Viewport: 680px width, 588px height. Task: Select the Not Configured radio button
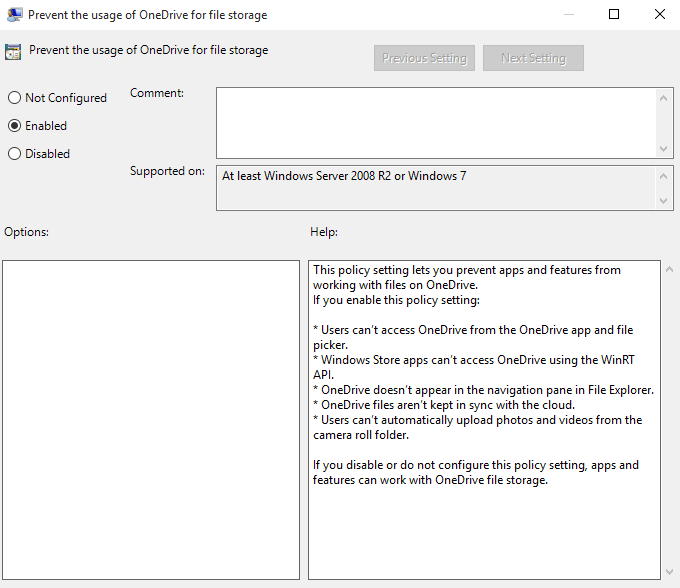click(15, 98)
